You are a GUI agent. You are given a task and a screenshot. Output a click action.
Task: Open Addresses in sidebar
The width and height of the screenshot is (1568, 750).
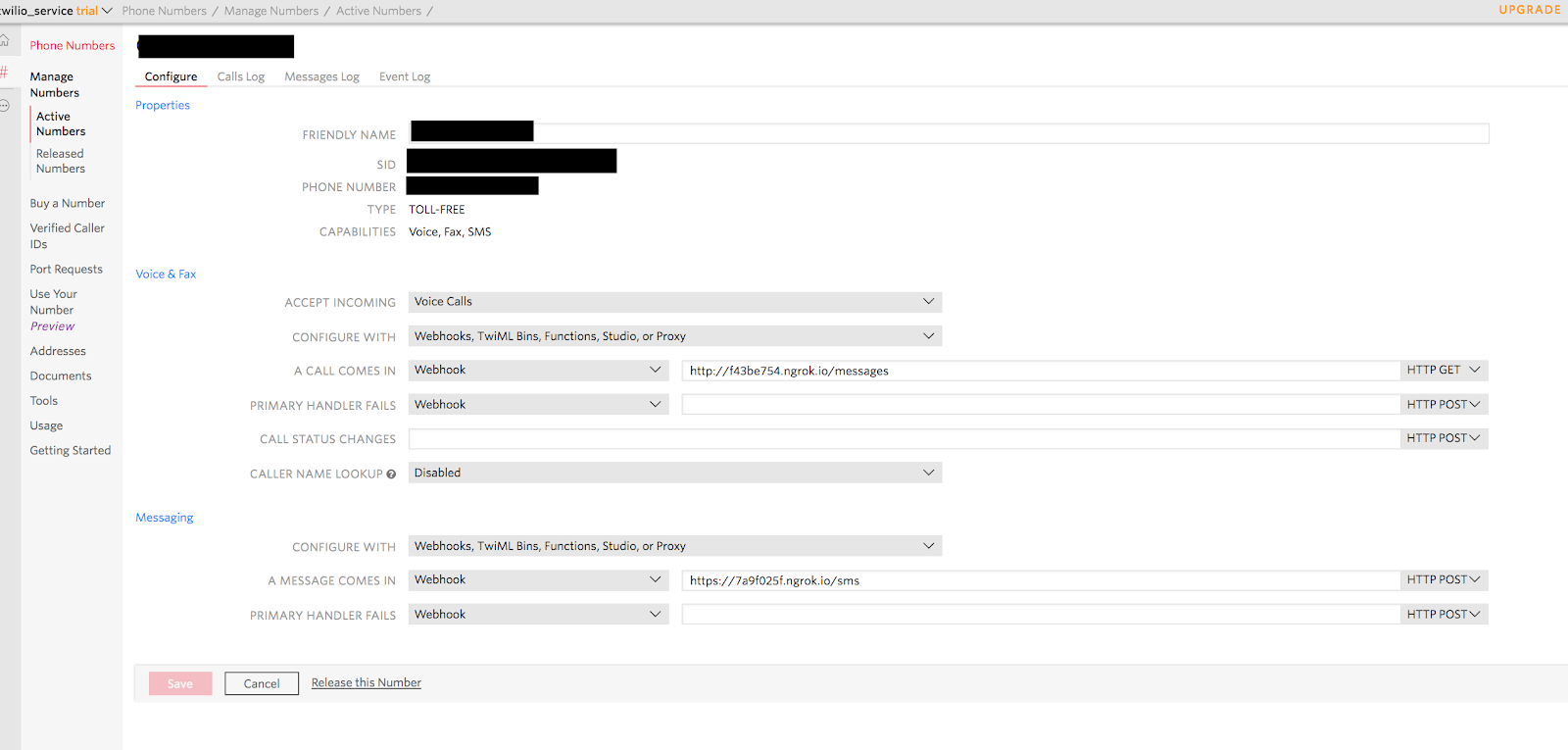(x=58, y=351)
